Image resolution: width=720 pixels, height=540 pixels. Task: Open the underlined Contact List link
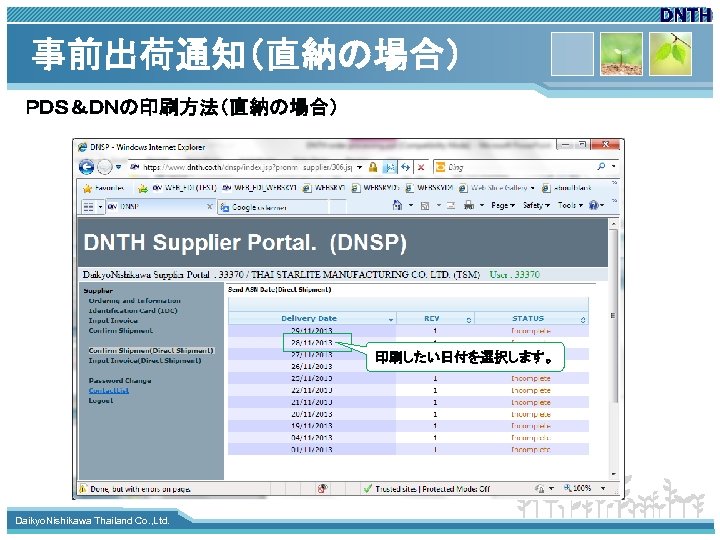108,391
